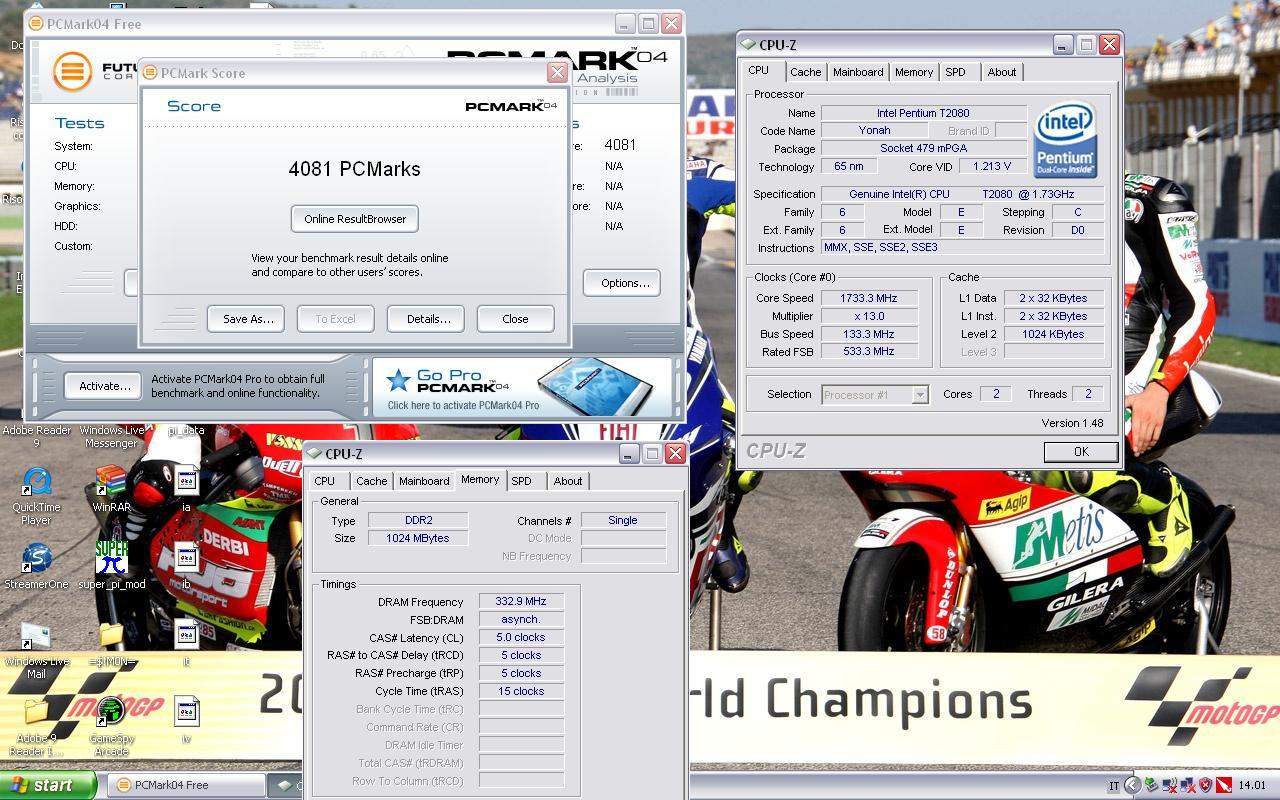
Task: Click the Go Pro PCMark04 star banner
Action: [x=524, y=388]
